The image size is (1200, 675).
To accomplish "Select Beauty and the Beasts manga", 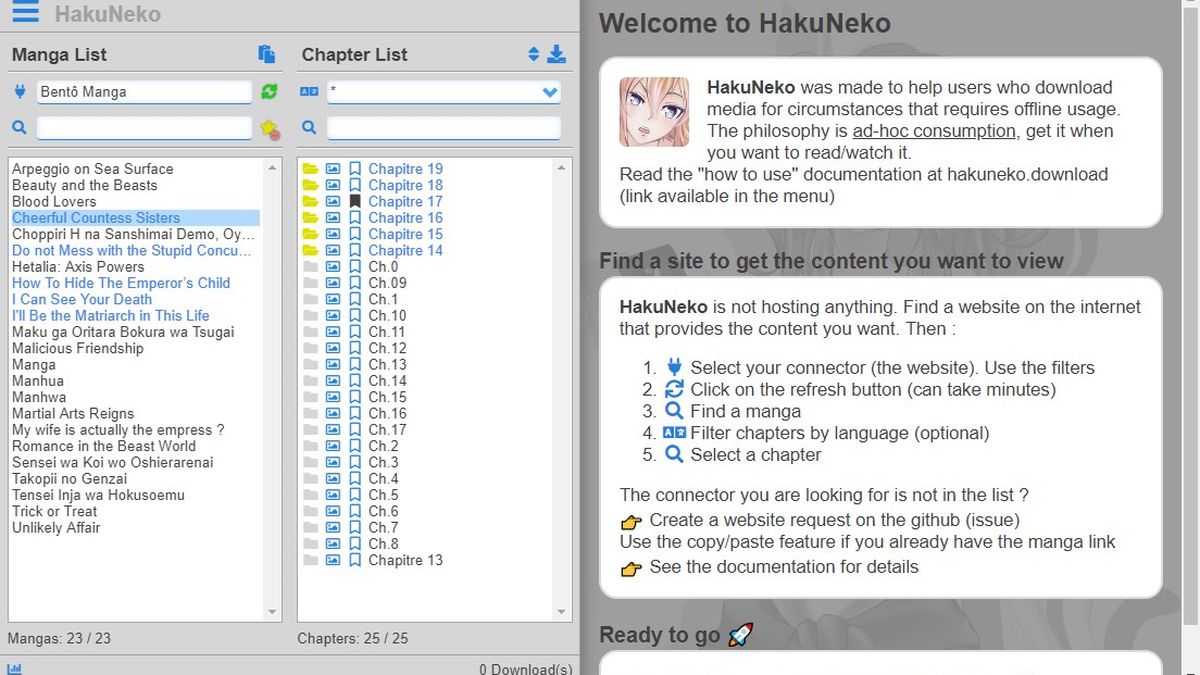I will tap(85, 185).
